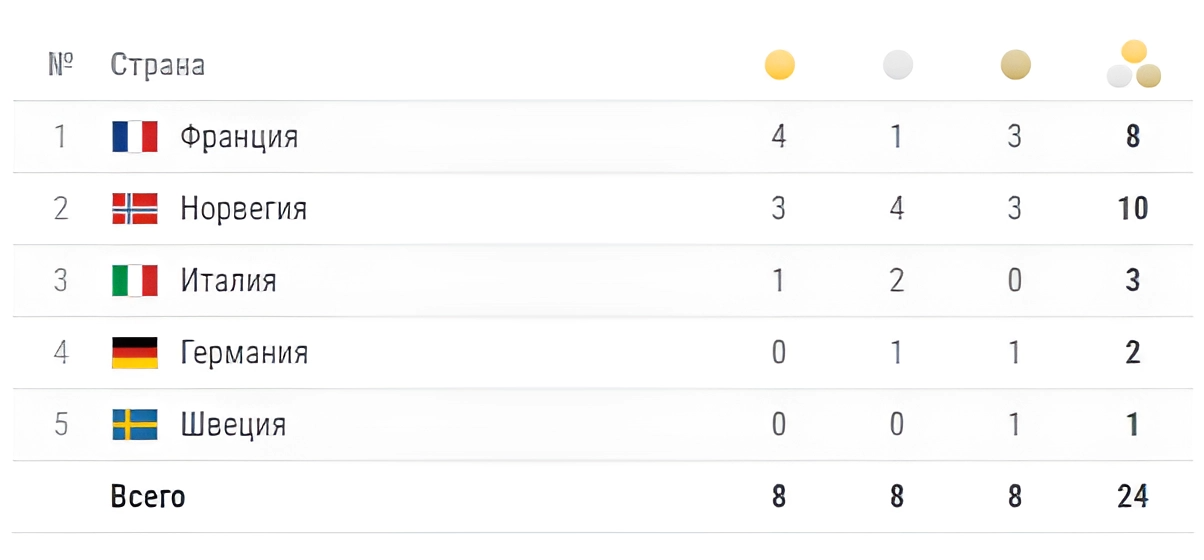
Task: Click the Sweden flag icon
Action: point(135,424)
